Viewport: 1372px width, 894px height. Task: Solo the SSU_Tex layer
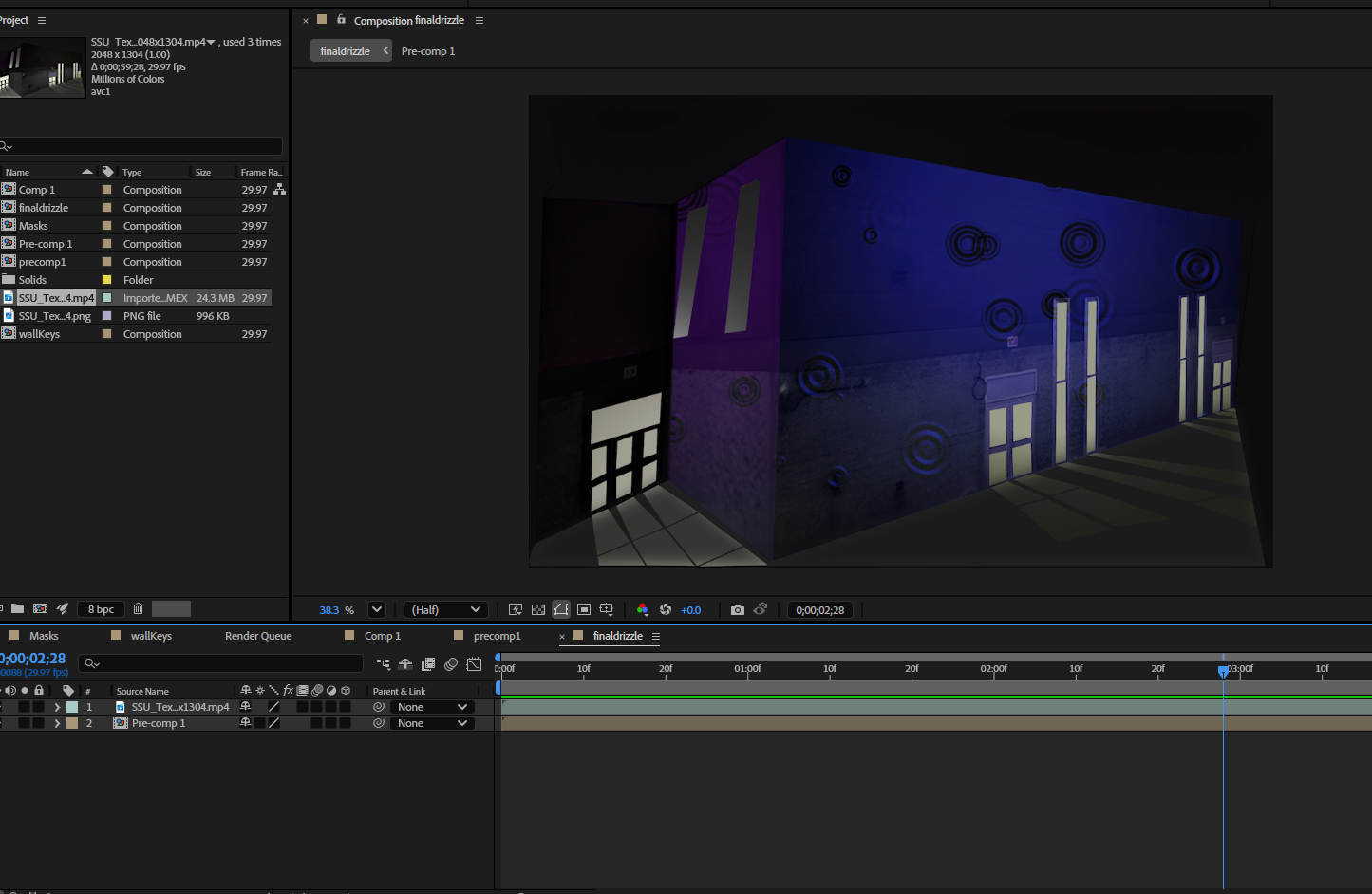point(23,706)
